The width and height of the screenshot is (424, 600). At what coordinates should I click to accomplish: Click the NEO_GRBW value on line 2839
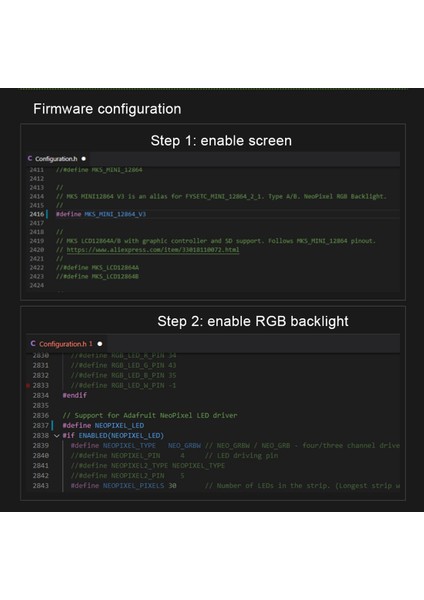coord(184,445)
